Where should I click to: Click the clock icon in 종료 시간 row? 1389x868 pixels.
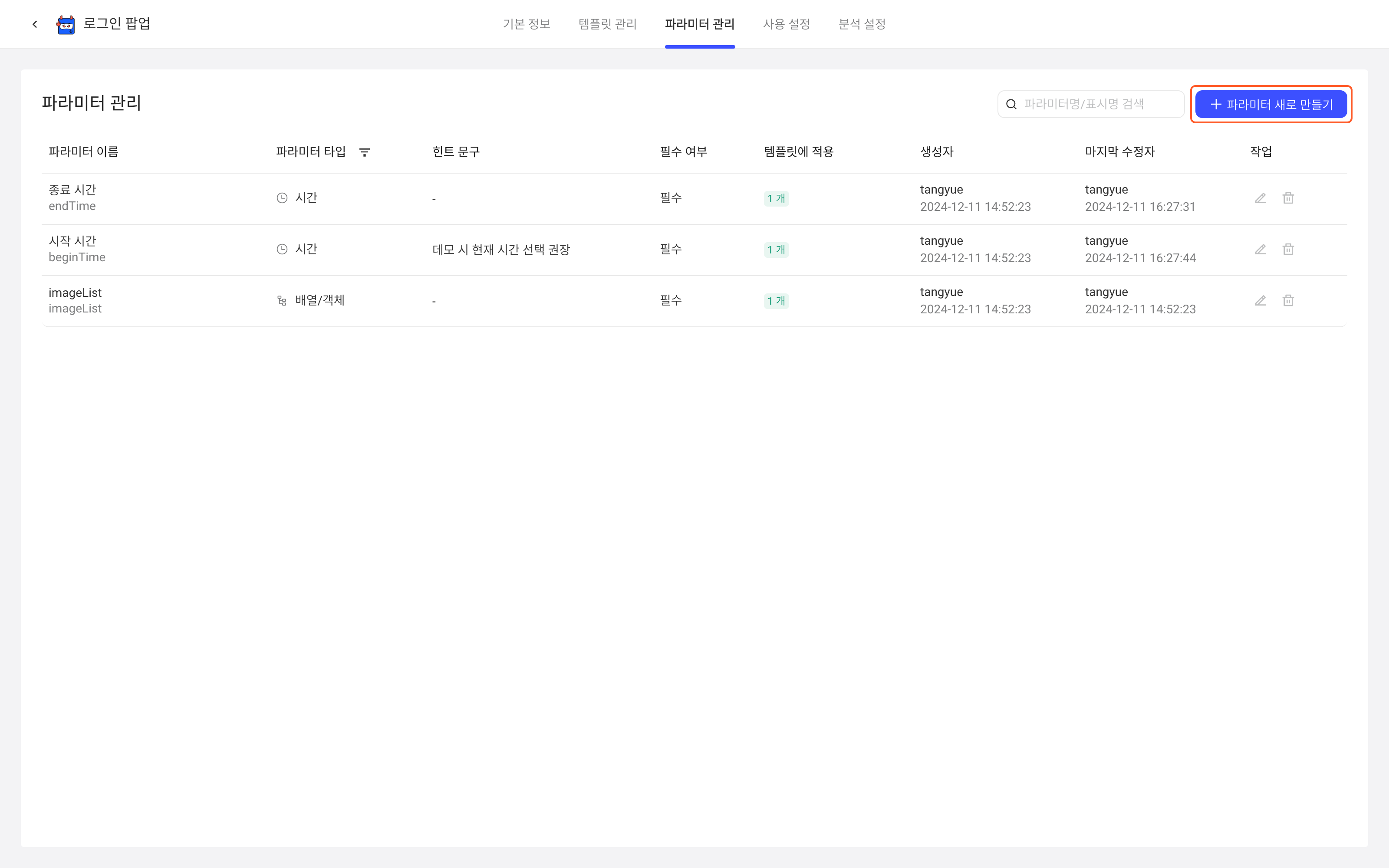[x=282, y=198]
